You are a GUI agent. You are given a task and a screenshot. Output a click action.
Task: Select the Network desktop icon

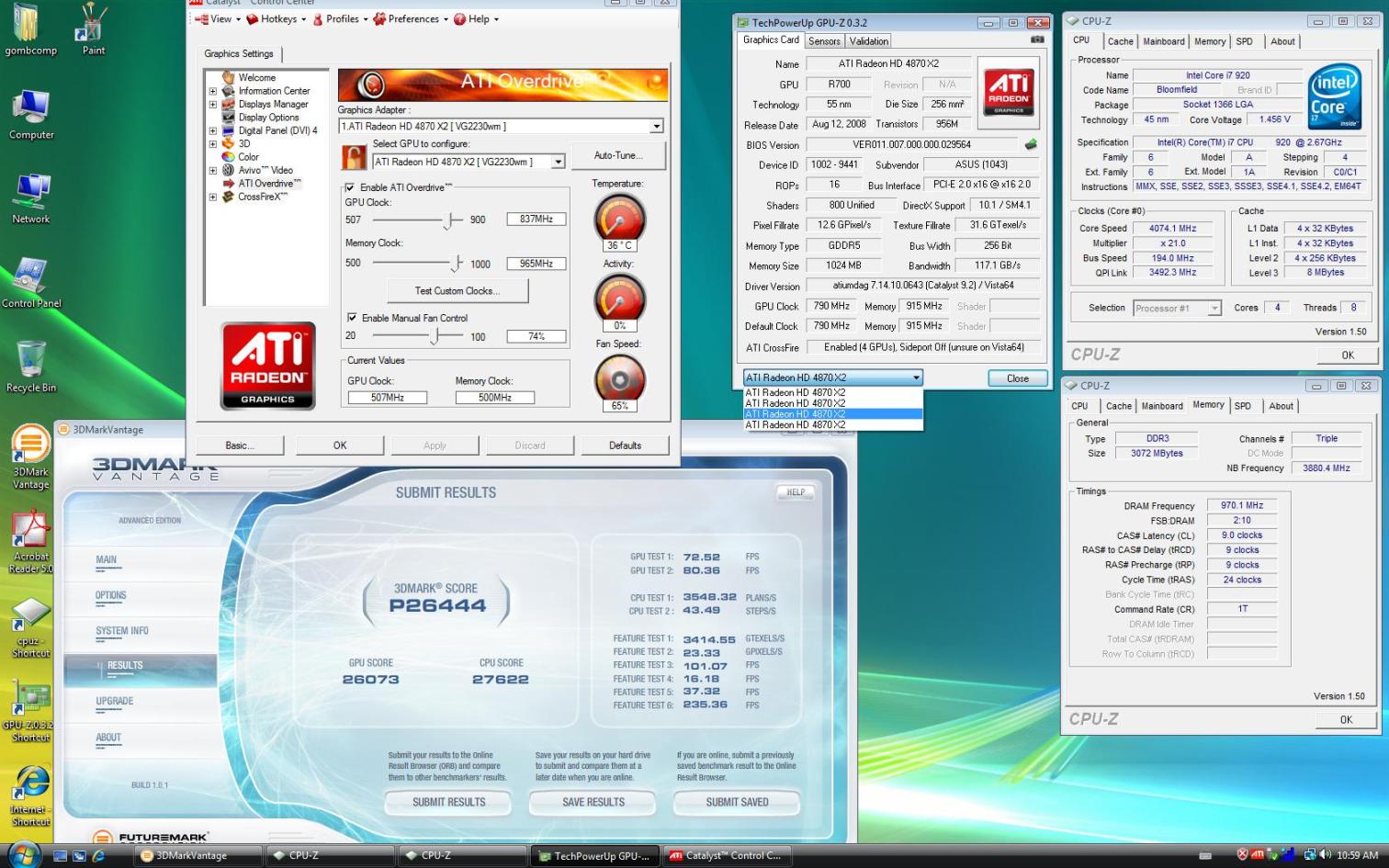click(x=31, y=199)
